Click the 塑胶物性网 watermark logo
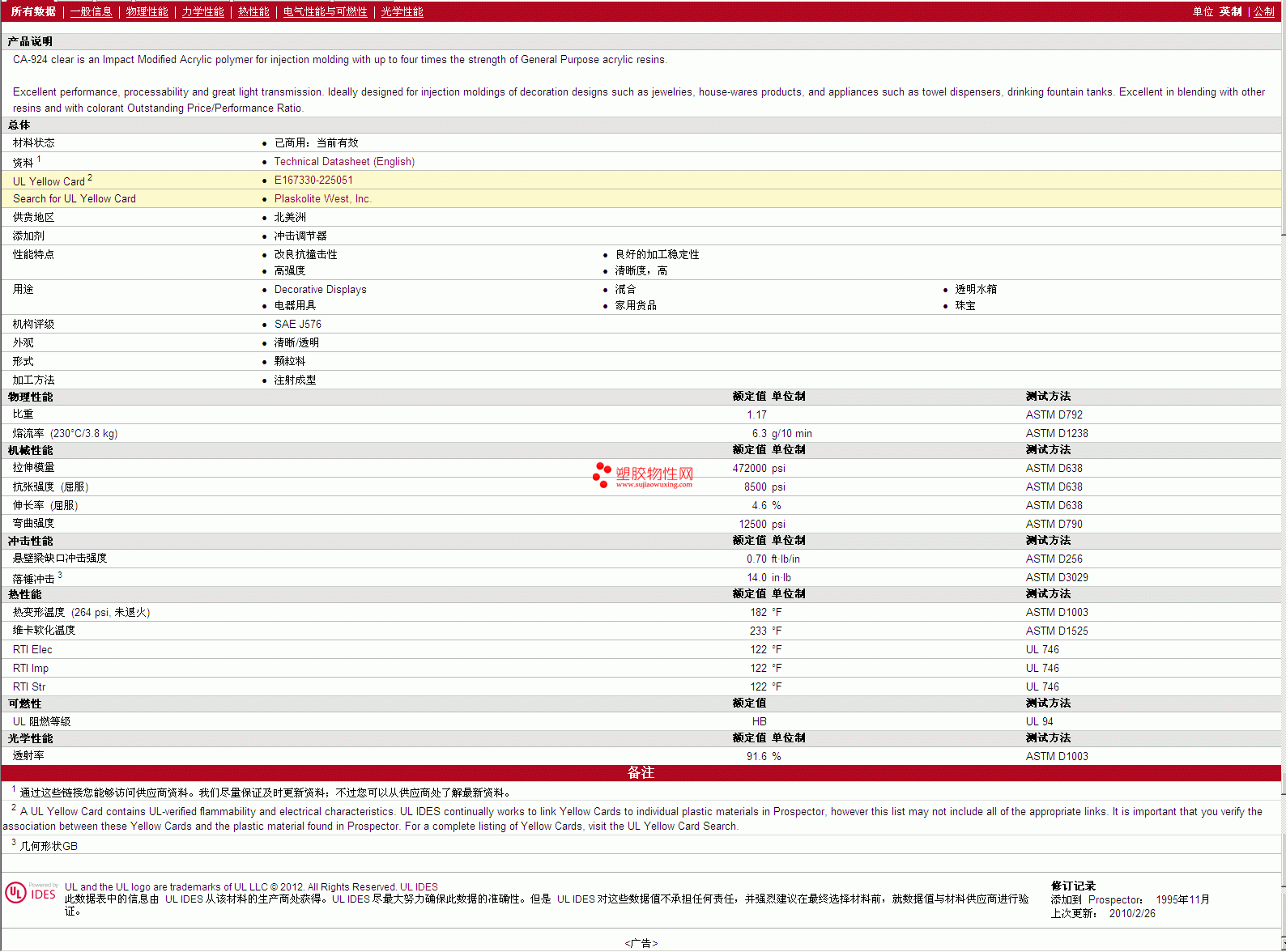Screen dimensions: 1286x952 [x=643, y=475]
